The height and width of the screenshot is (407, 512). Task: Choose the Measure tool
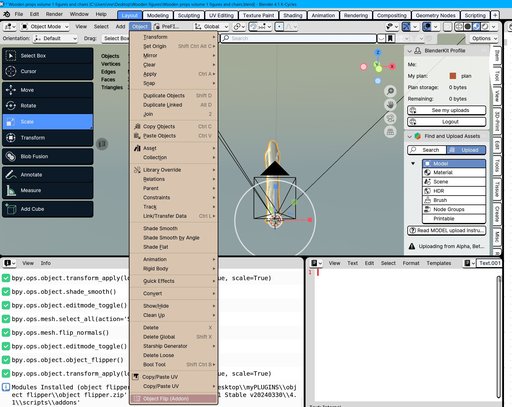click(47, 190)
